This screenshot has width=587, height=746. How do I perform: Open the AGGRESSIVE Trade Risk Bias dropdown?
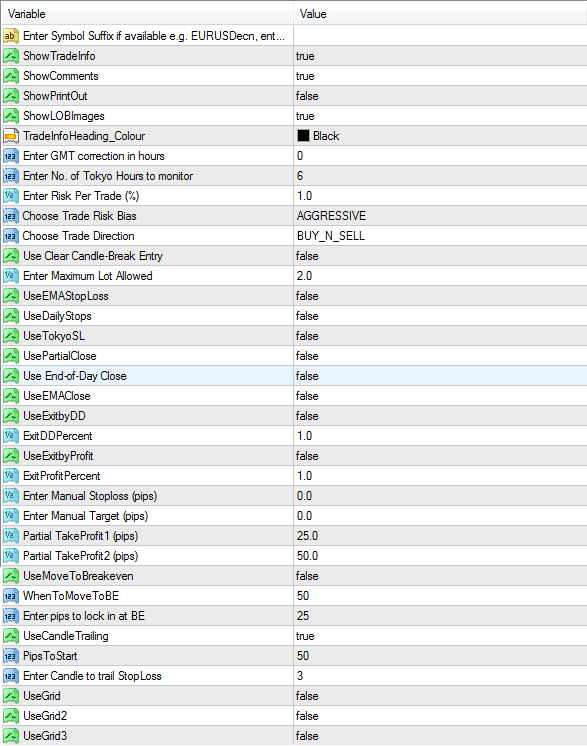pos(440,216)
